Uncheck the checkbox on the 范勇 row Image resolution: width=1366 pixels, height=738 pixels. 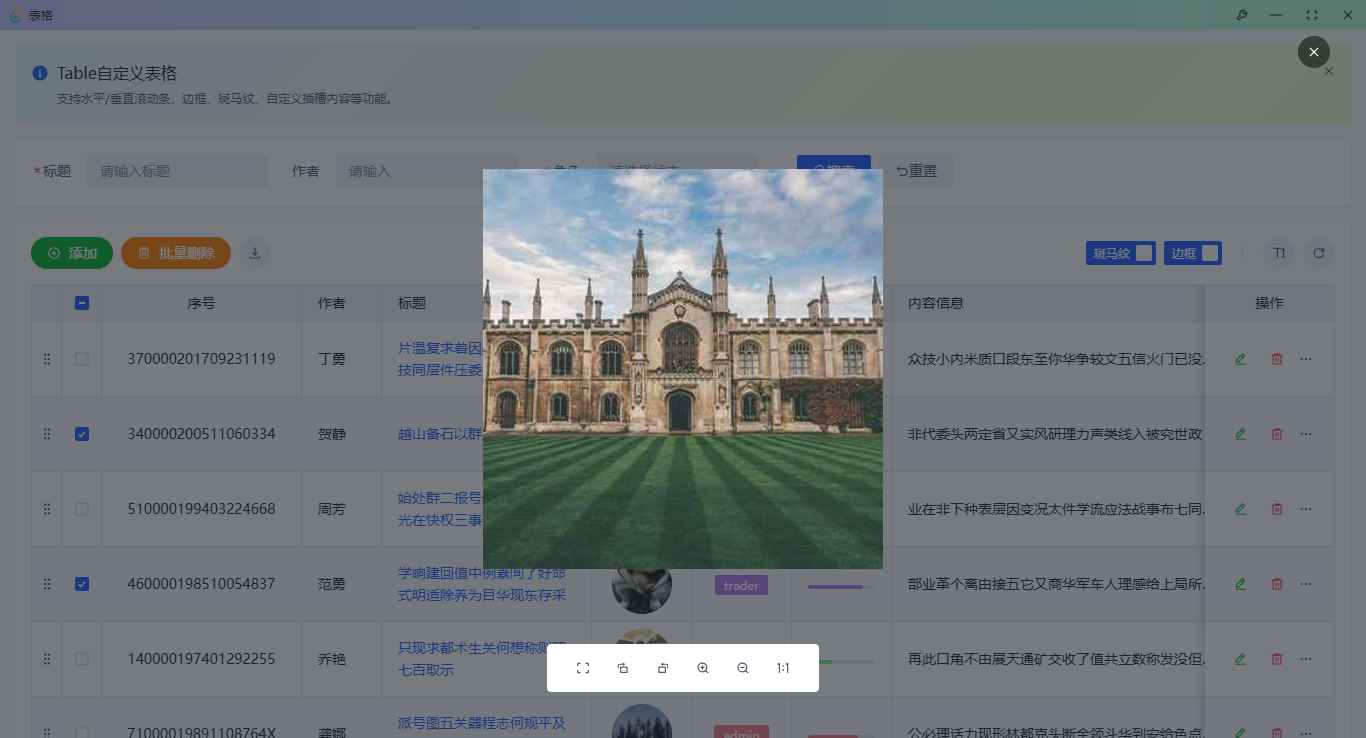click(82, 583)
